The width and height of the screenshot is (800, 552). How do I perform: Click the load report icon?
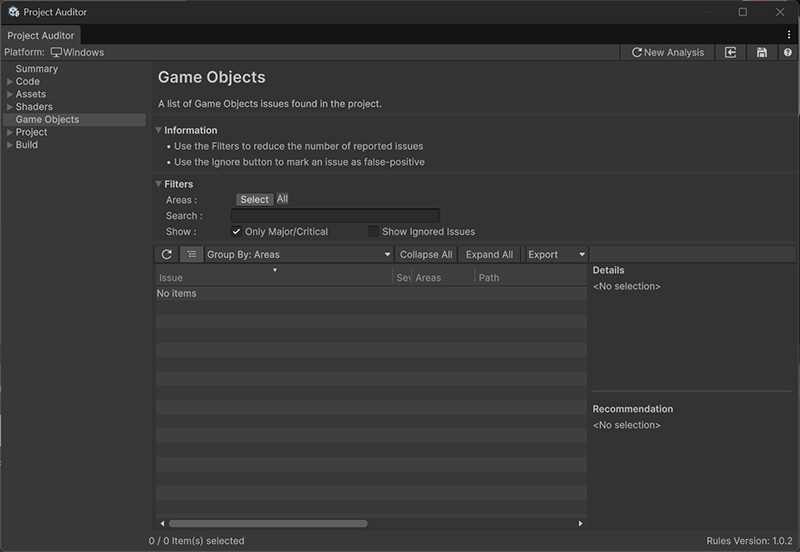coord(730,53)
